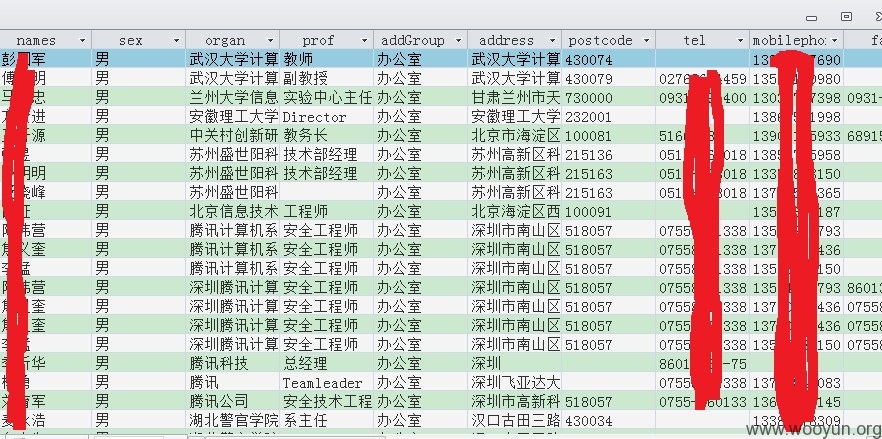The height and width of the screenshot is (439, 882).
Task: Select the address cell 汉口古田三路
Action: point(514,420)
